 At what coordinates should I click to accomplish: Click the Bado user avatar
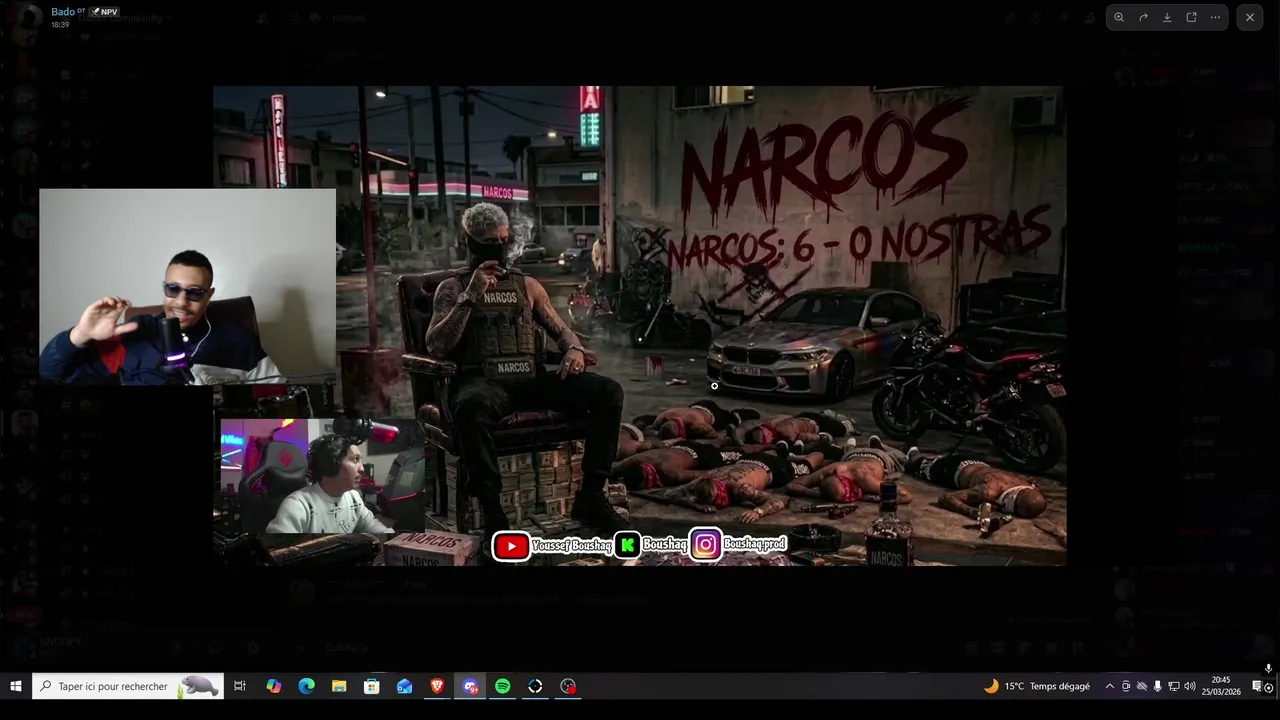point(30,17)
